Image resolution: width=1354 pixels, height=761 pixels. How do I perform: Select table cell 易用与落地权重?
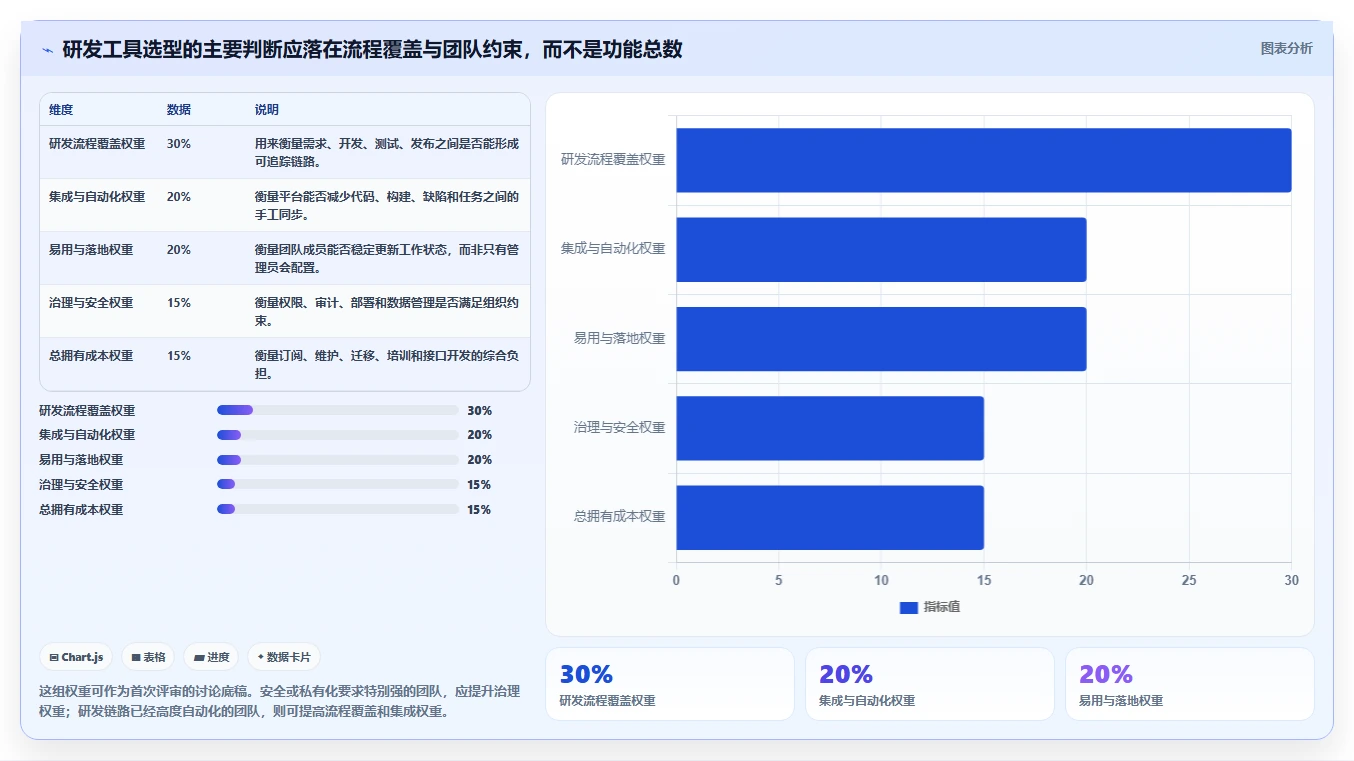click(91, 250)
